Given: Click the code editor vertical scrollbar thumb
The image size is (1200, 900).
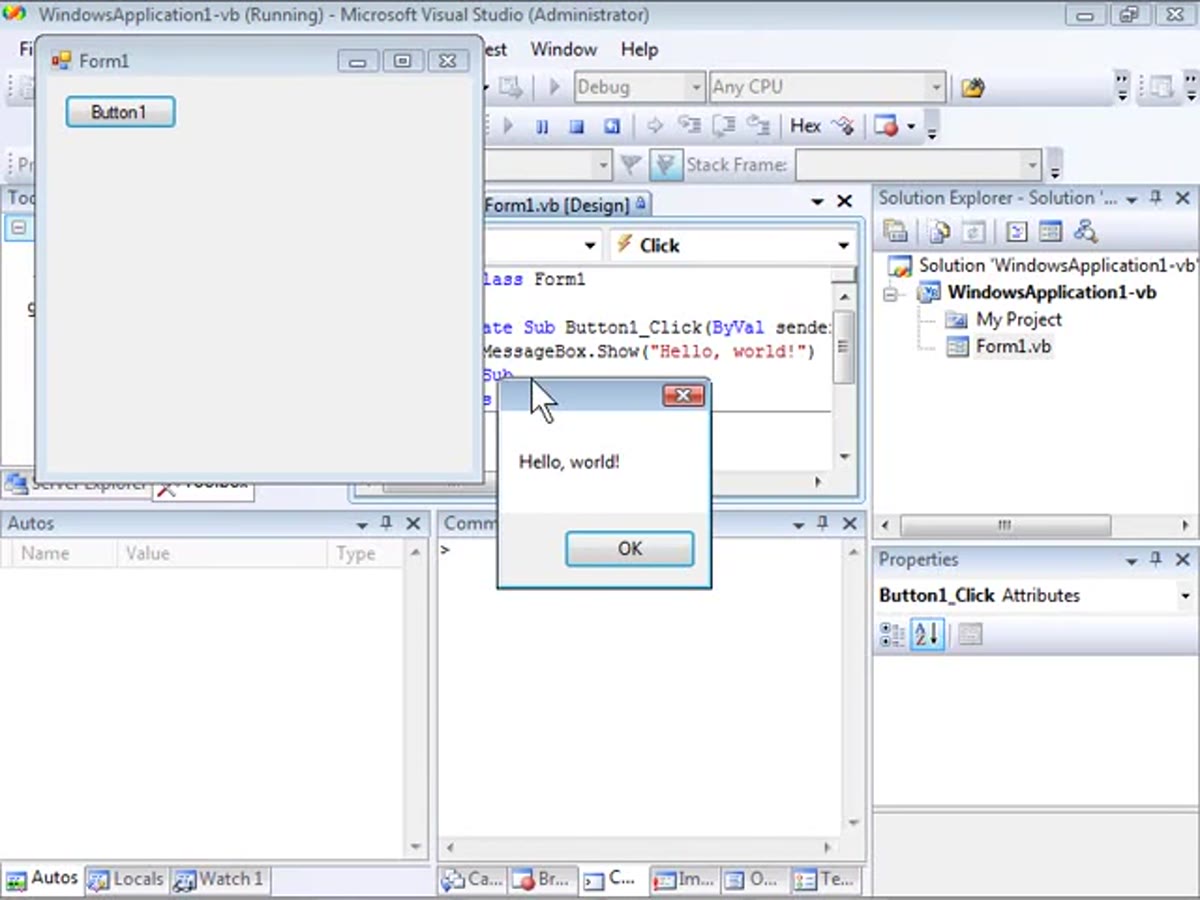Looking at the screenshot, I should click(844, 346).
